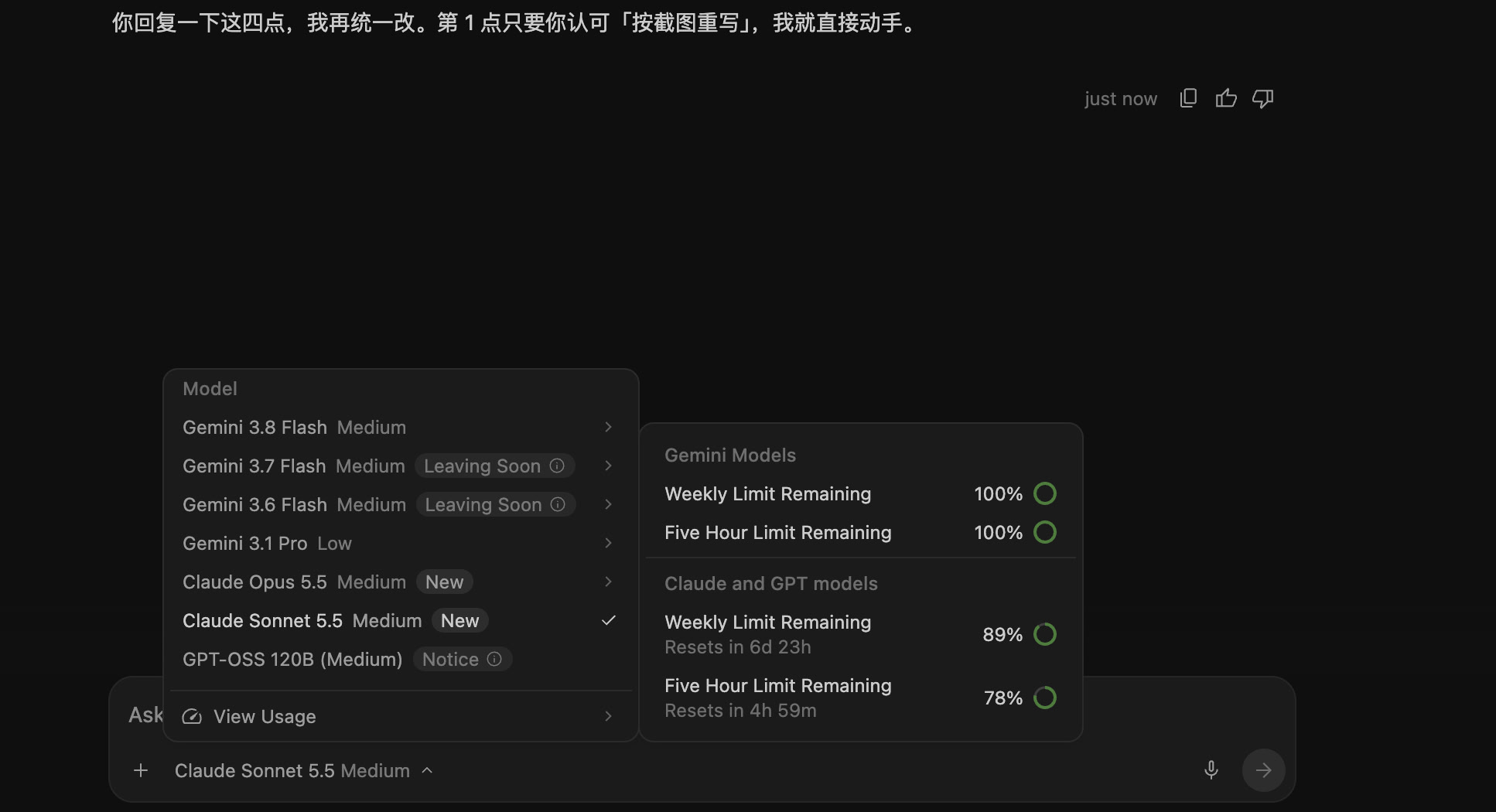Click the info icon on GPT-OSS Notice badge
Screen dimensions: 1496x812
(x=494, y=659)
